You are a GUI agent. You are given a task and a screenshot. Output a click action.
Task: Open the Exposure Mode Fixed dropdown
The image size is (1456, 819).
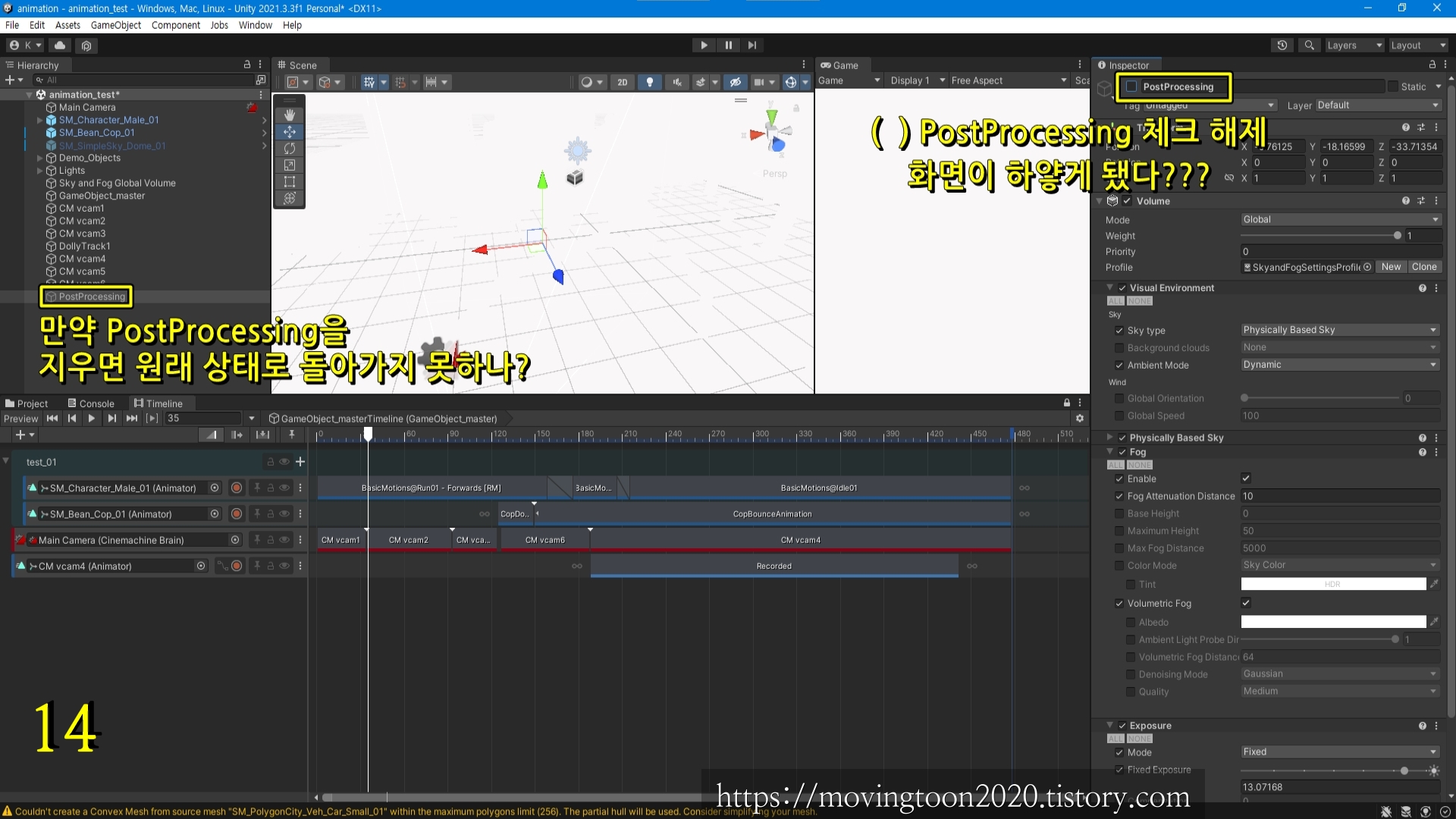(1340, 752)
